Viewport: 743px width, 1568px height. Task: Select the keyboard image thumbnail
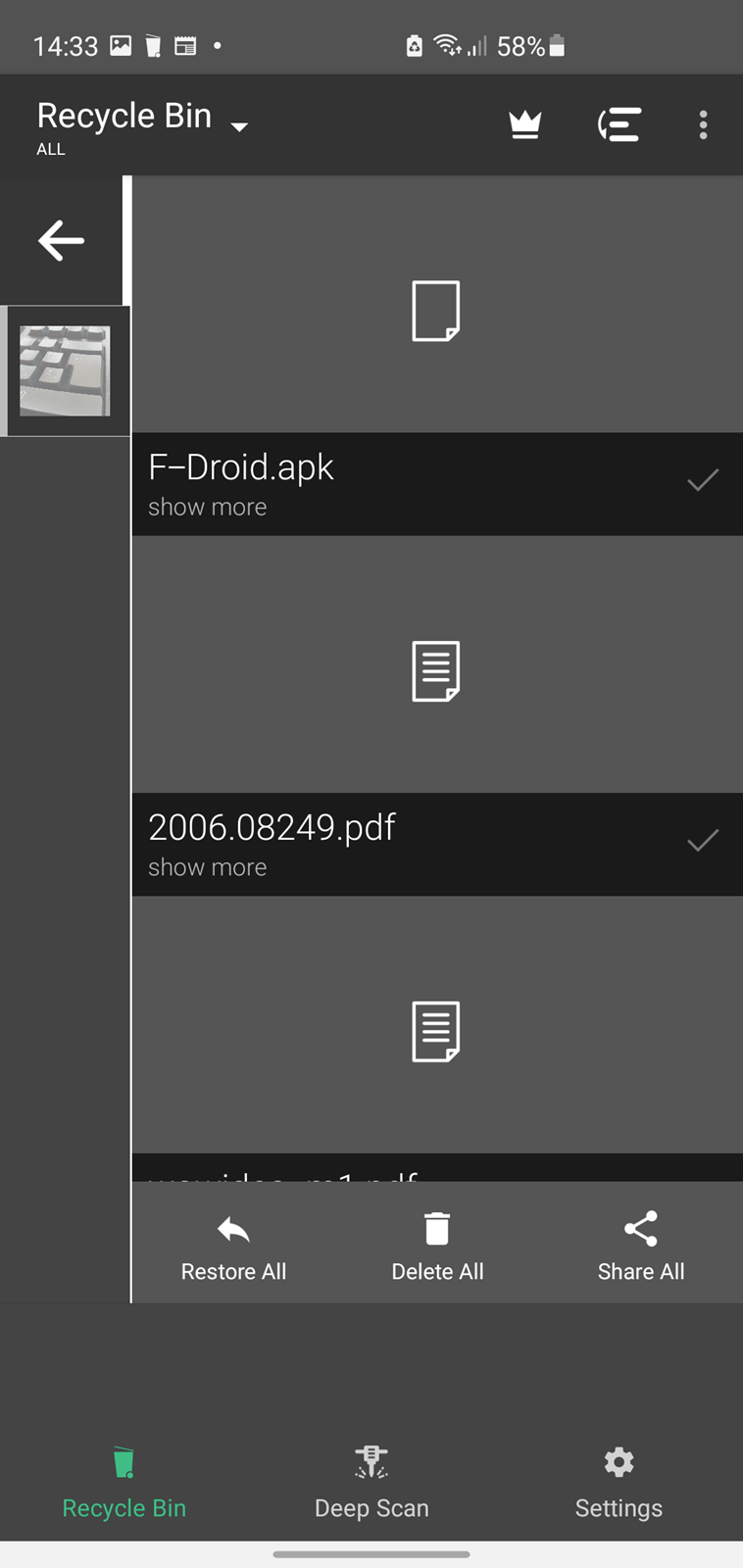tap(65, 371)
